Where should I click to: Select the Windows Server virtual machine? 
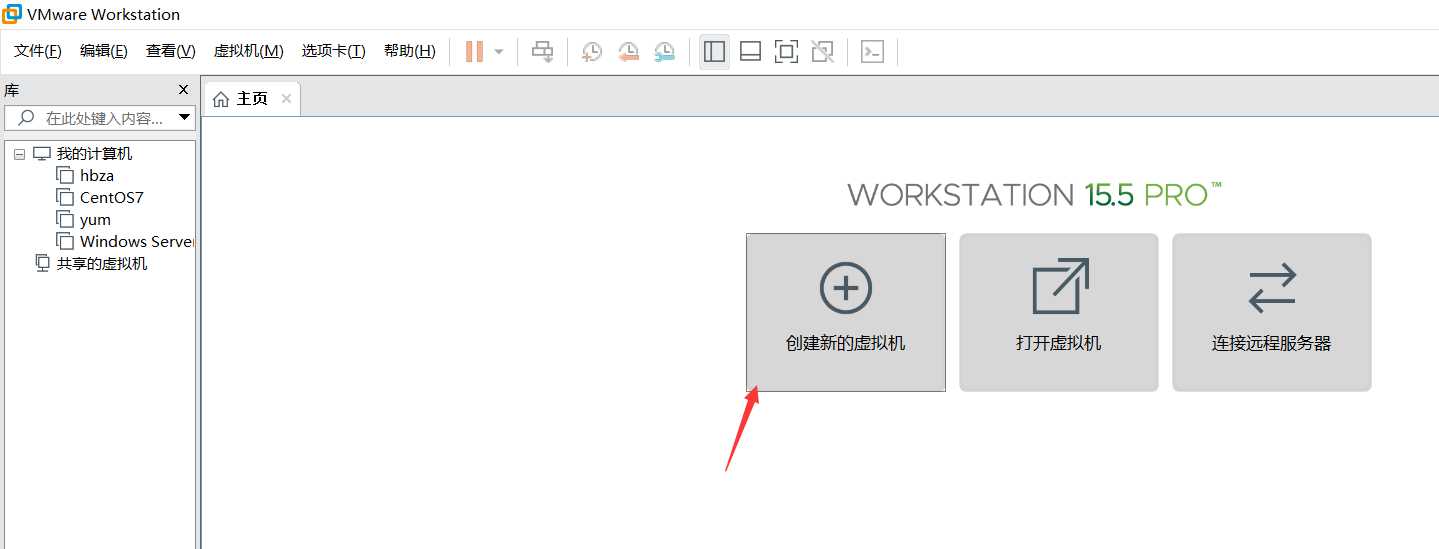137,242
